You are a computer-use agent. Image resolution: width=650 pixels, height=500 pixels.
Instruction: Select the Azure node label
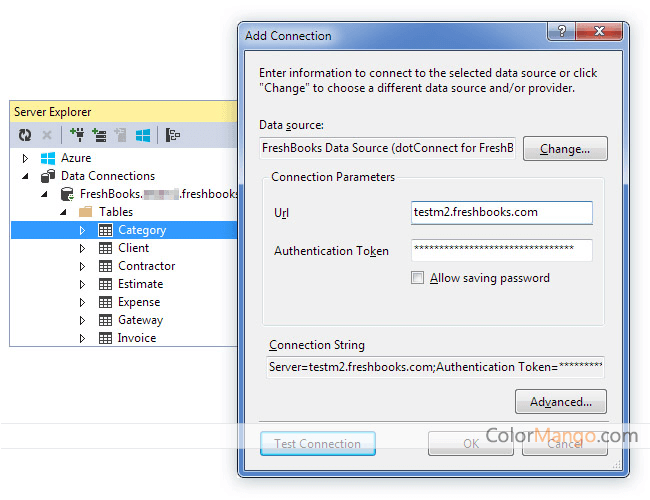(x=76, y=158)
